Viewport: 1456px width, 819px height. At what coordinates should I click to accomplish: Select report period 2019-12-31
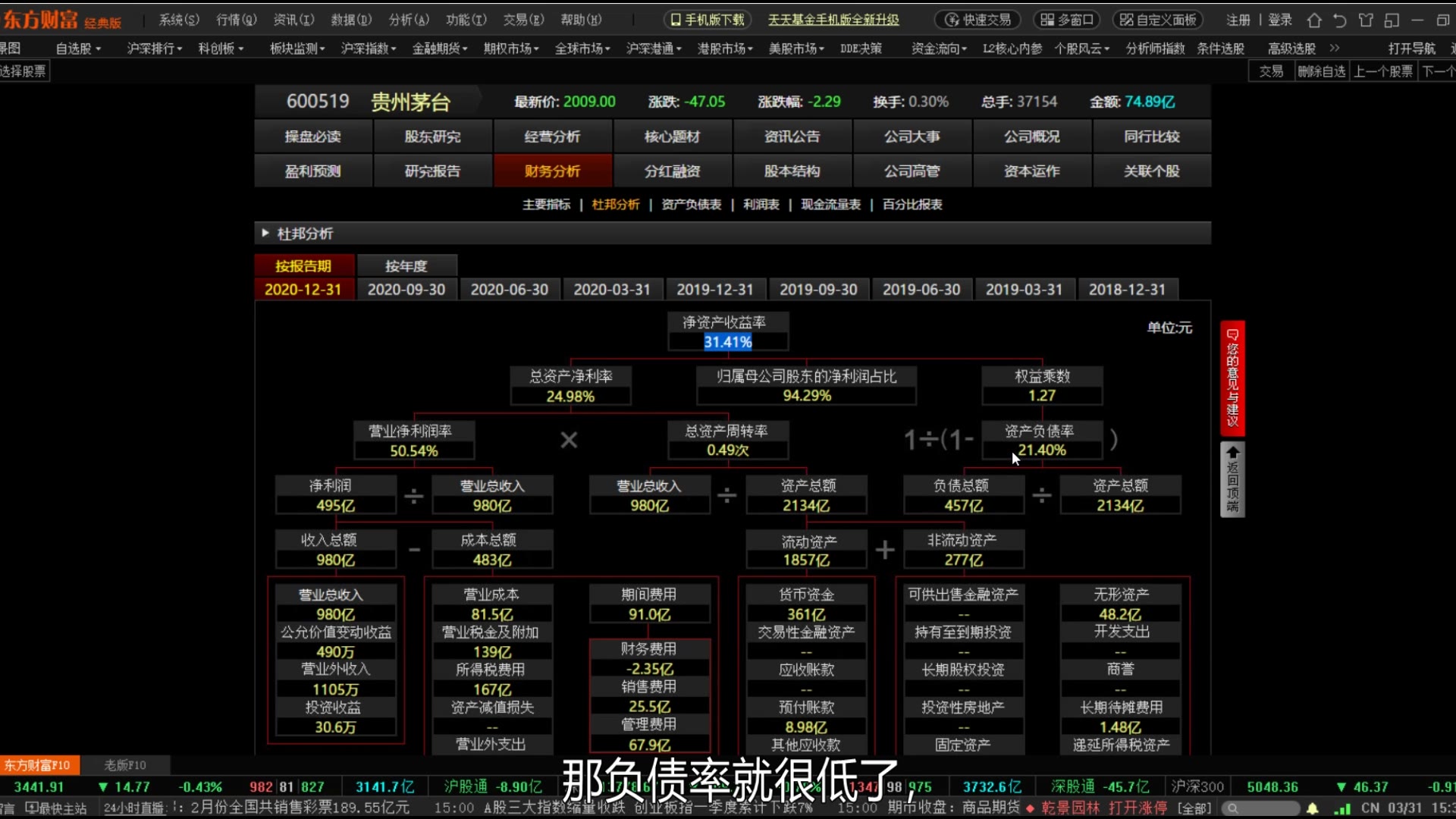[x=715, y=289]
